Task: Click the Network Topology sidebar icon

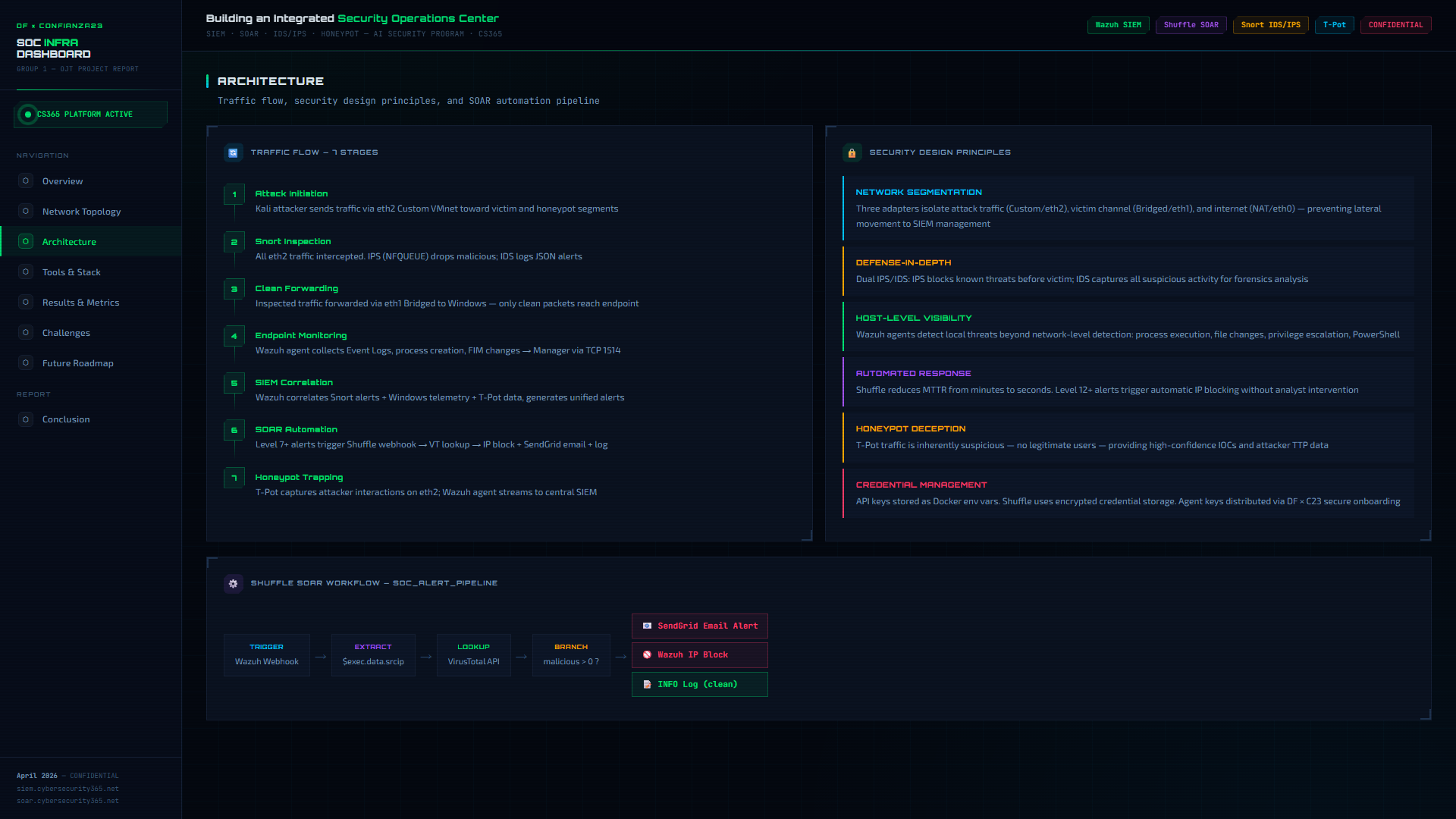Action: (x=26, y=212)
